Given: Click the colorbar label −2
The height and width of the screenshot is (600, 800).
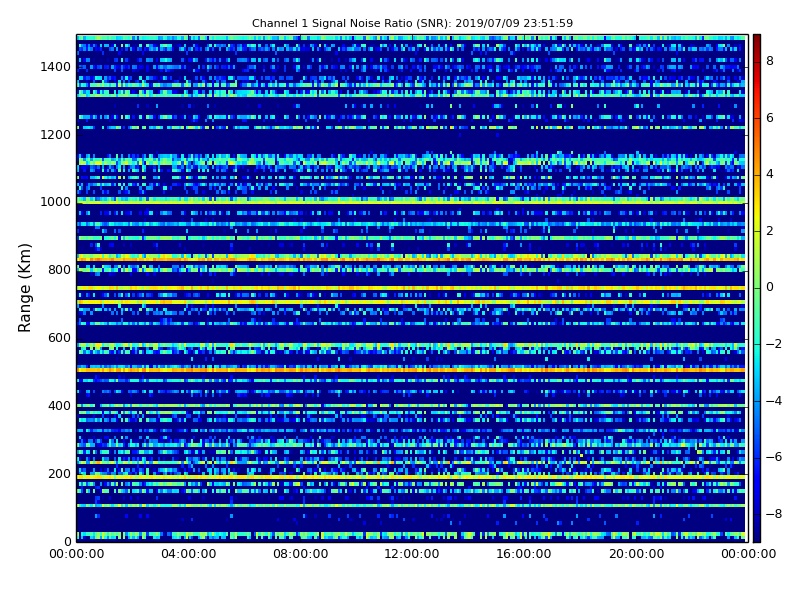Looking at the screenshot, I should [x=773, y=344].
